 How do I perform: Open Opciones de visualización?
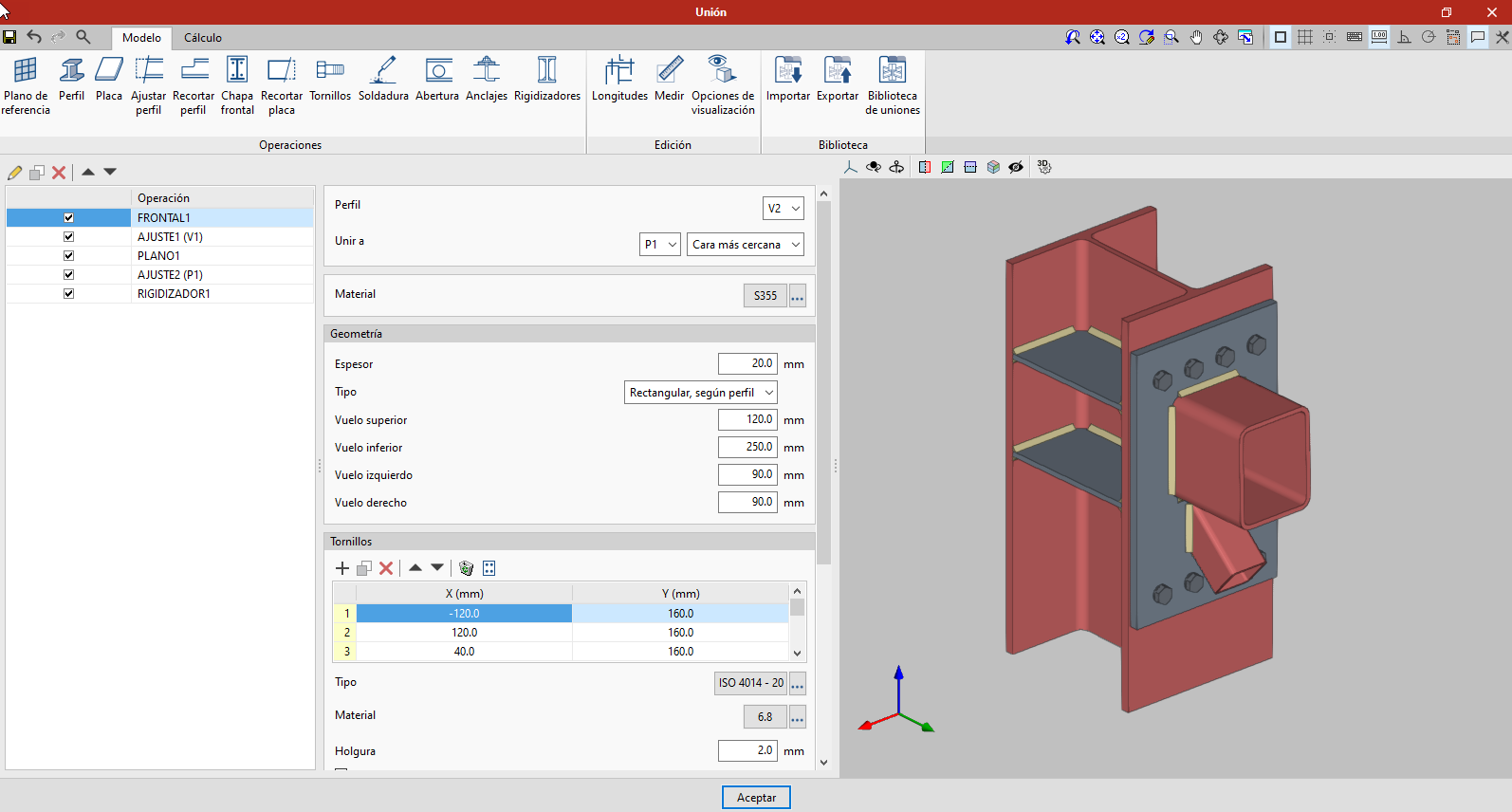tap(723, 85)
